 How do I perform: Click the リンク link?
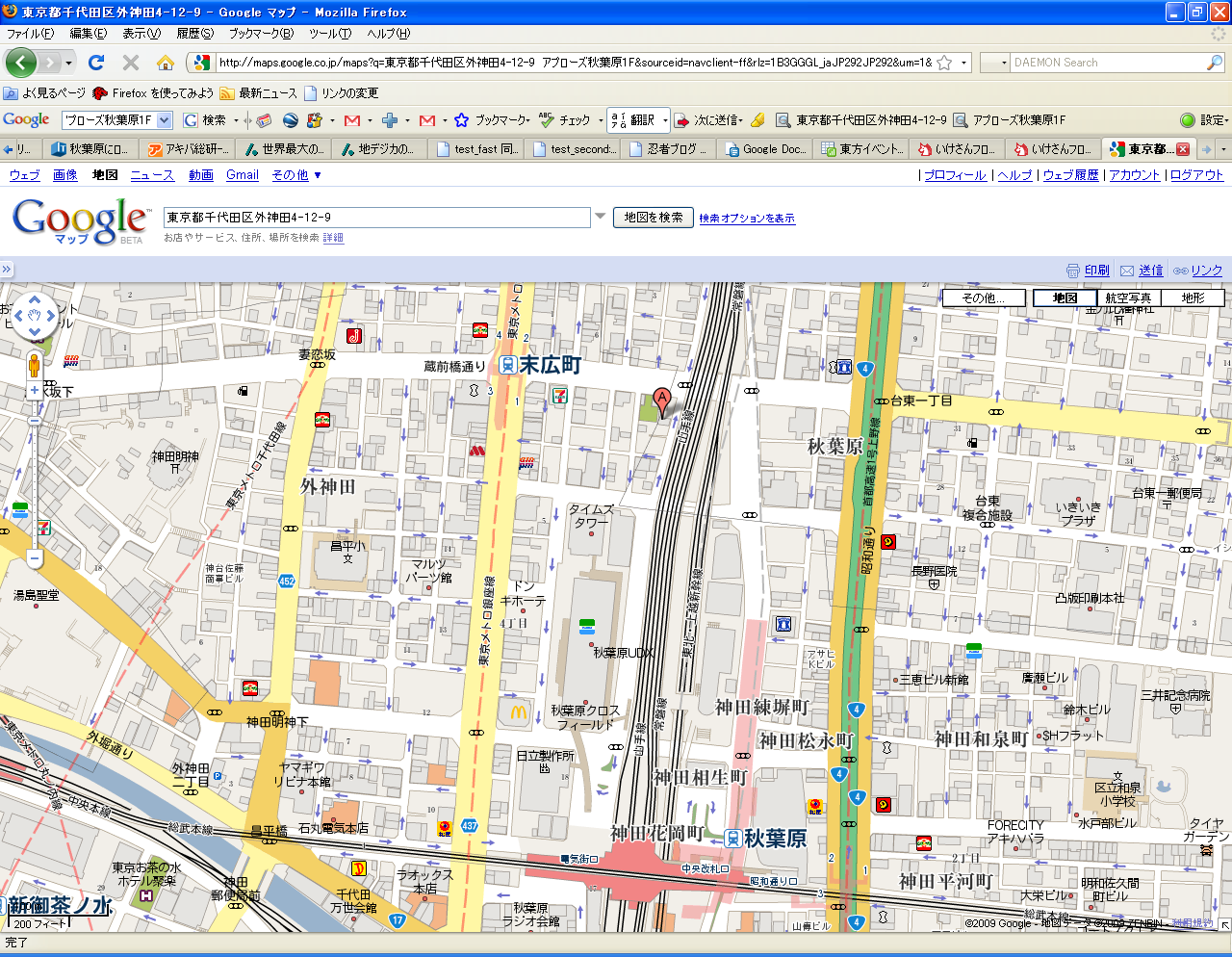[1206, 271]
